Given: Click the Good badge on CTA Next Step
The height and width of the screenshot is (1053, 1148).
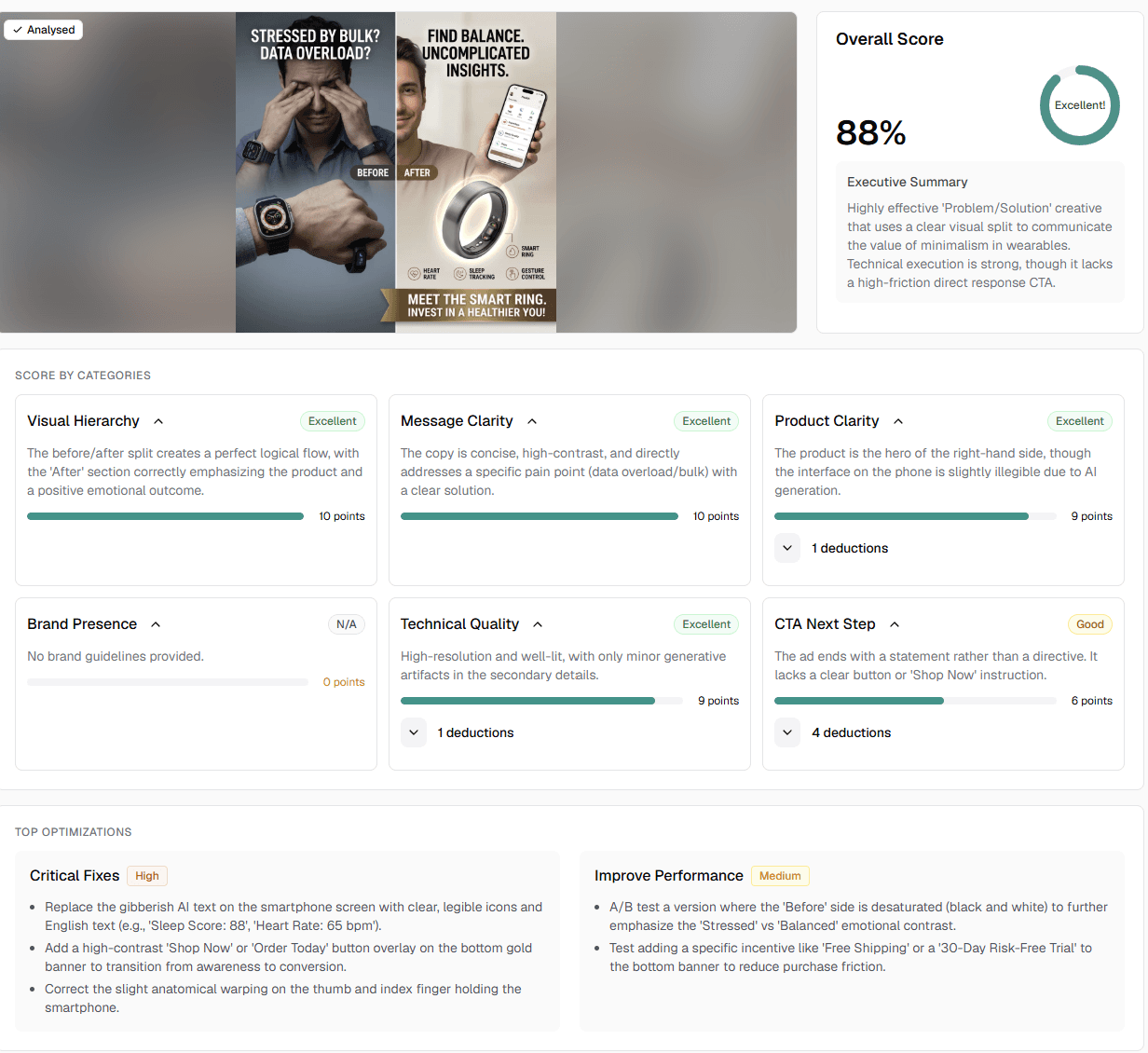Looking at the screenshot, I should tap(1090, 624).
